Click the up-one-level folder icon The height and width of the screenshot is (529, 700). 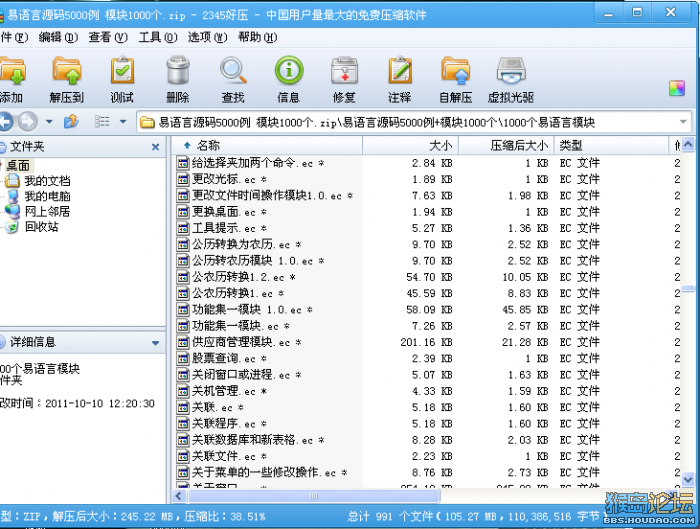click(x=71, y=121)
